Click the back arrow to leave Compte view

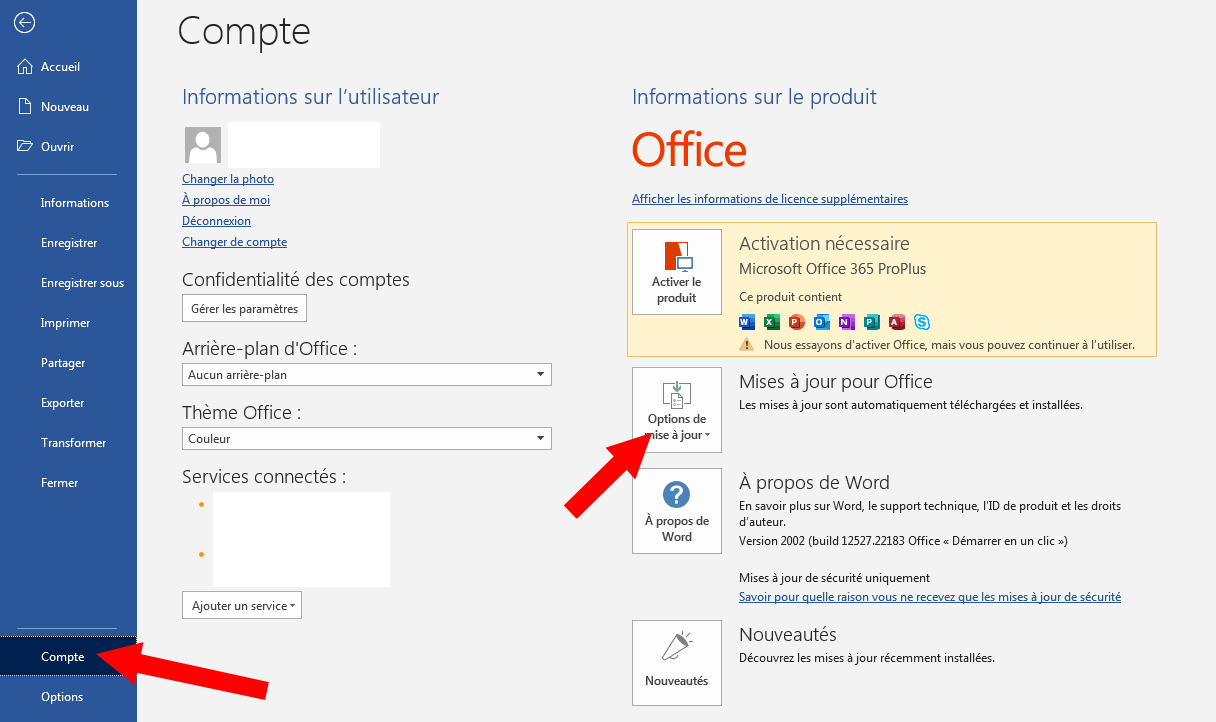(24, 22)
